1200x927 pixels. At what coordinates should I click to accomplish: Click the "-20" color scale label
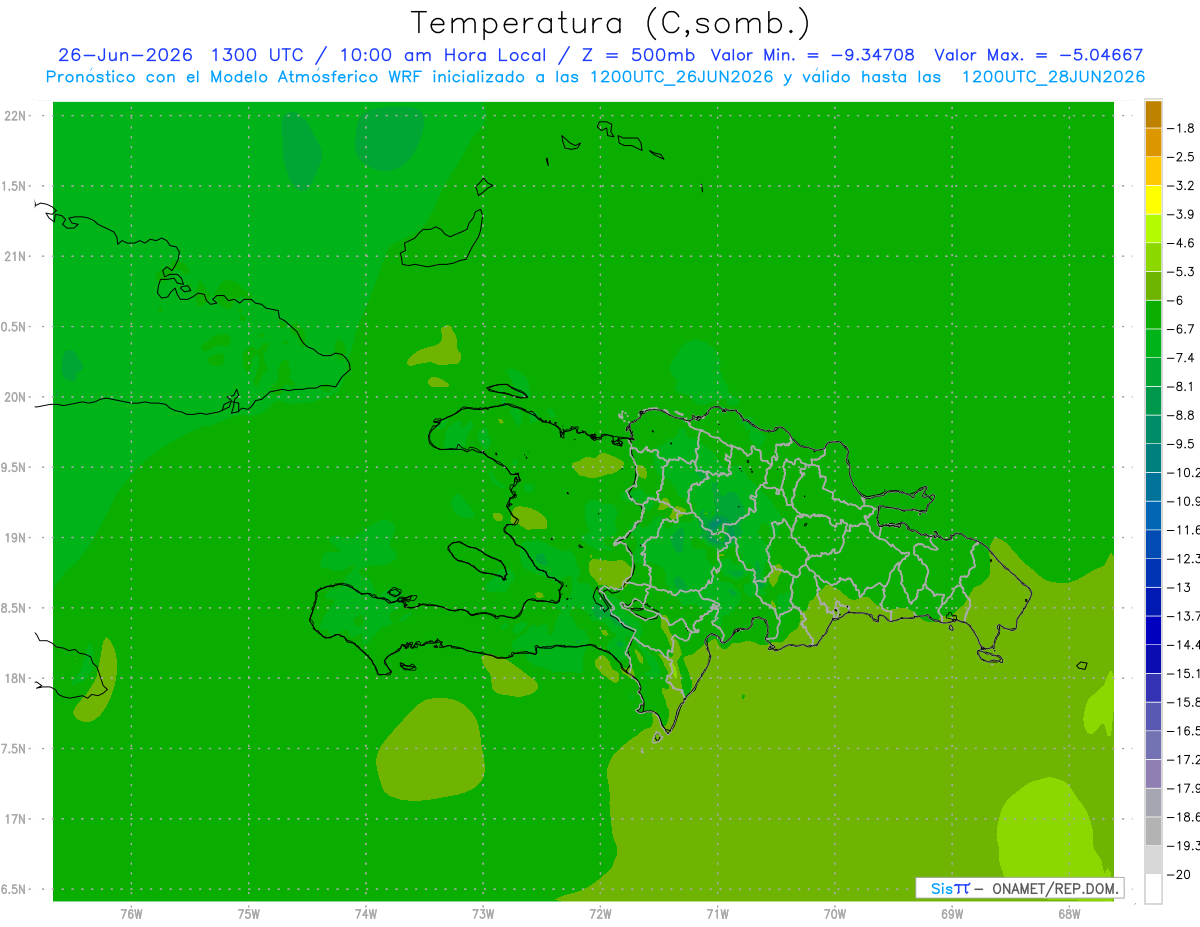tap(1181, 874)
